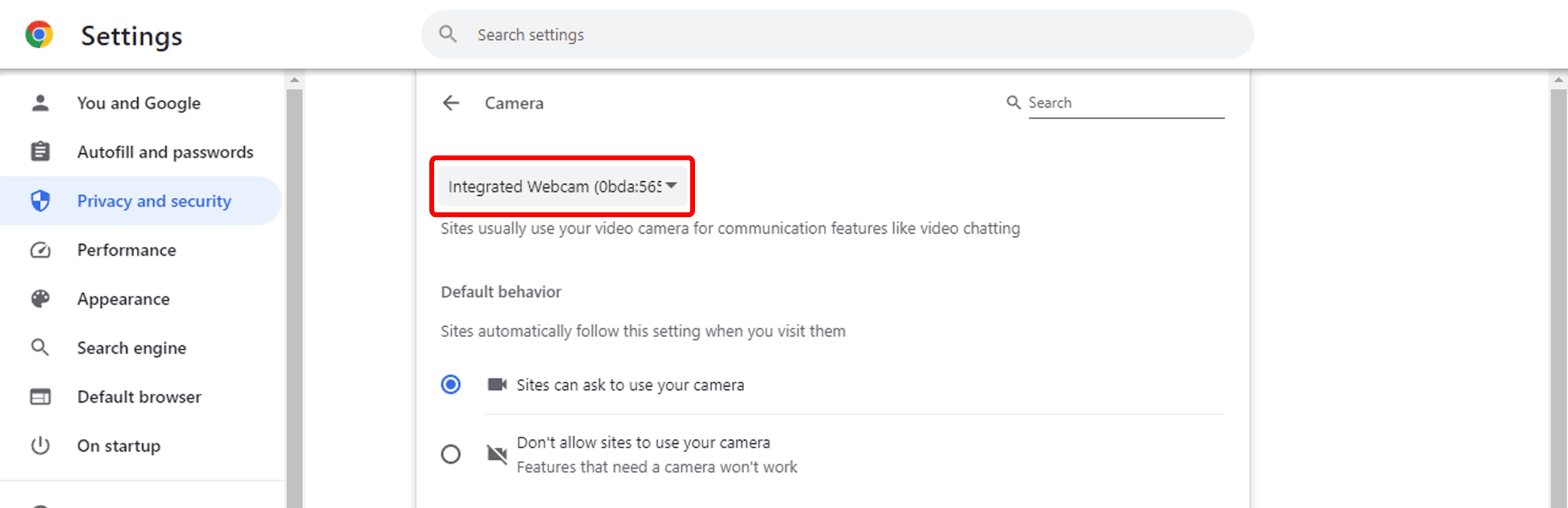Click the back arrow beside Camera
This screenshot has width=1568, height=508.
[451, 103]
